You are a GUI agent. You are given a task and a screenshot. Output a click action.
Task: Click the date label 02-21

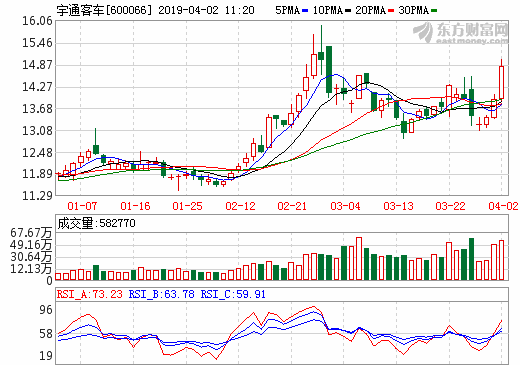pyautogui.click(x=292, y=206)
